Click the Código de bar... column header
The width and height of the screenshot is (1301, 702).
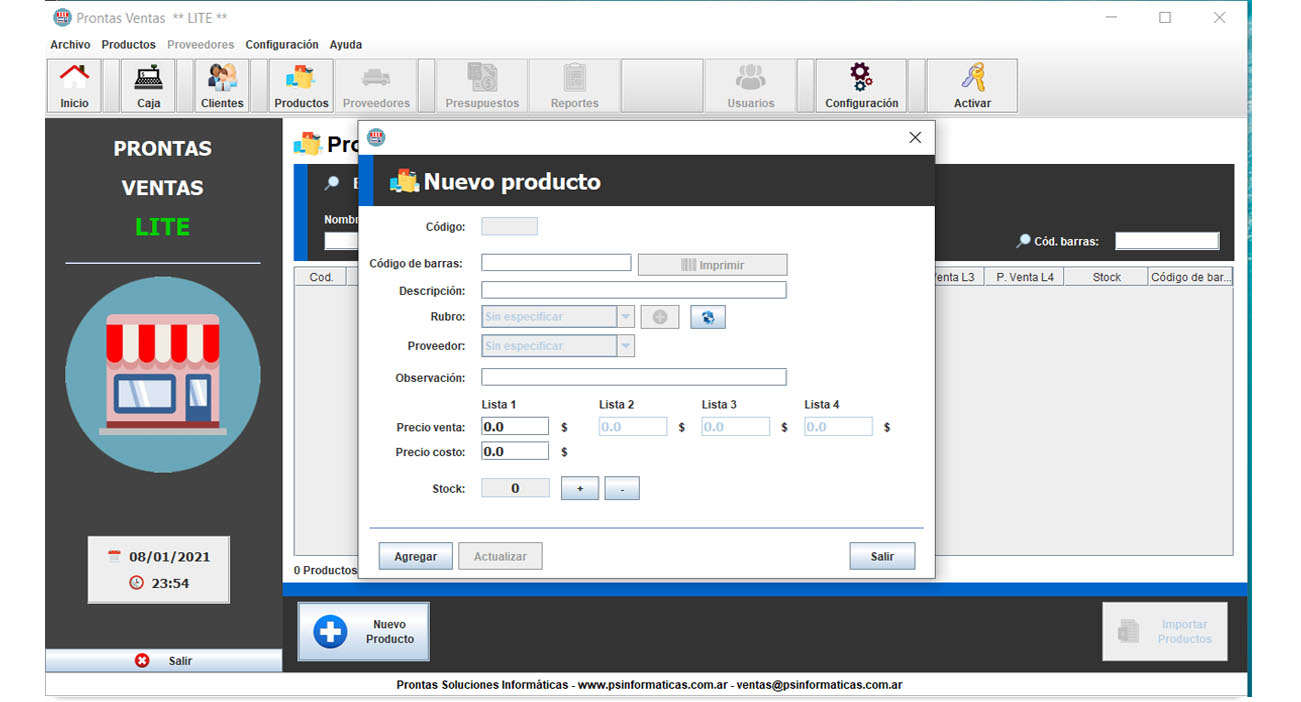point(1190,277)
